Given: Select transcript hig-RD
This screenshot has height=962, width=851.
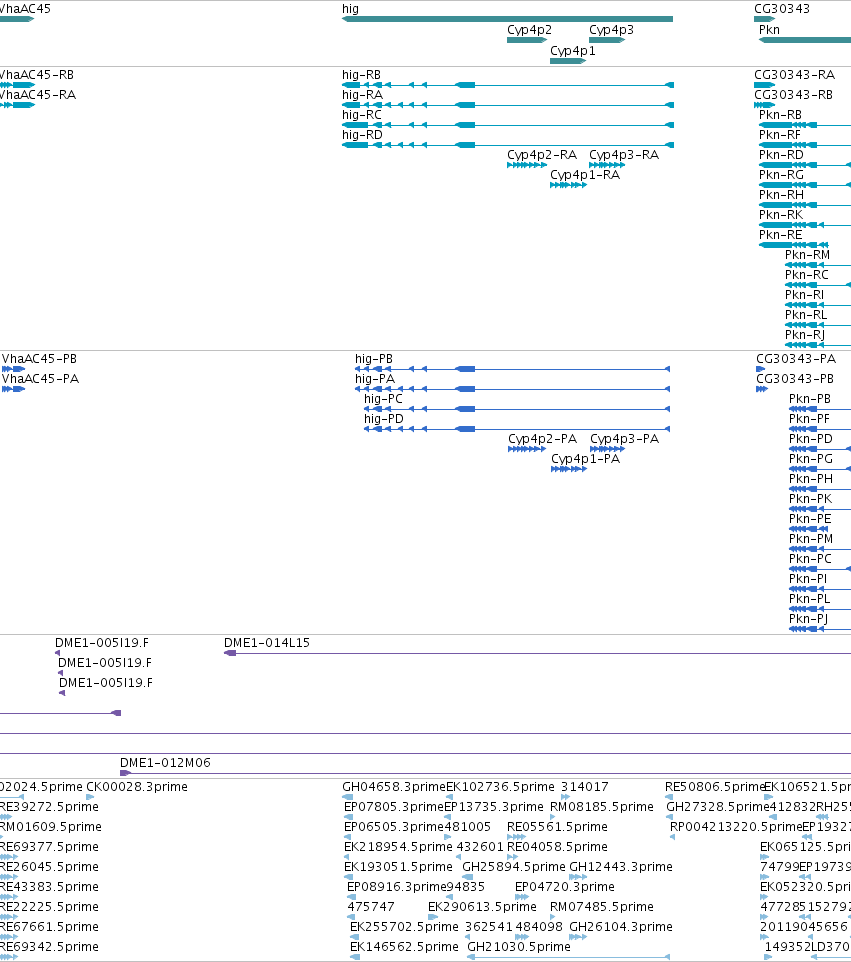Looking at the screenshot, I should click(508, 145).
